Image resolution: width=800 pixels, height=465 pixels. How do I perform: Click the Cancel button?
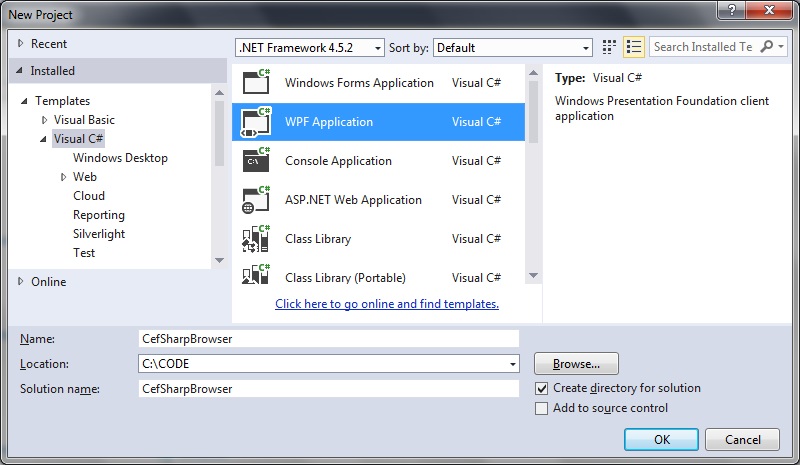(742, 439)
